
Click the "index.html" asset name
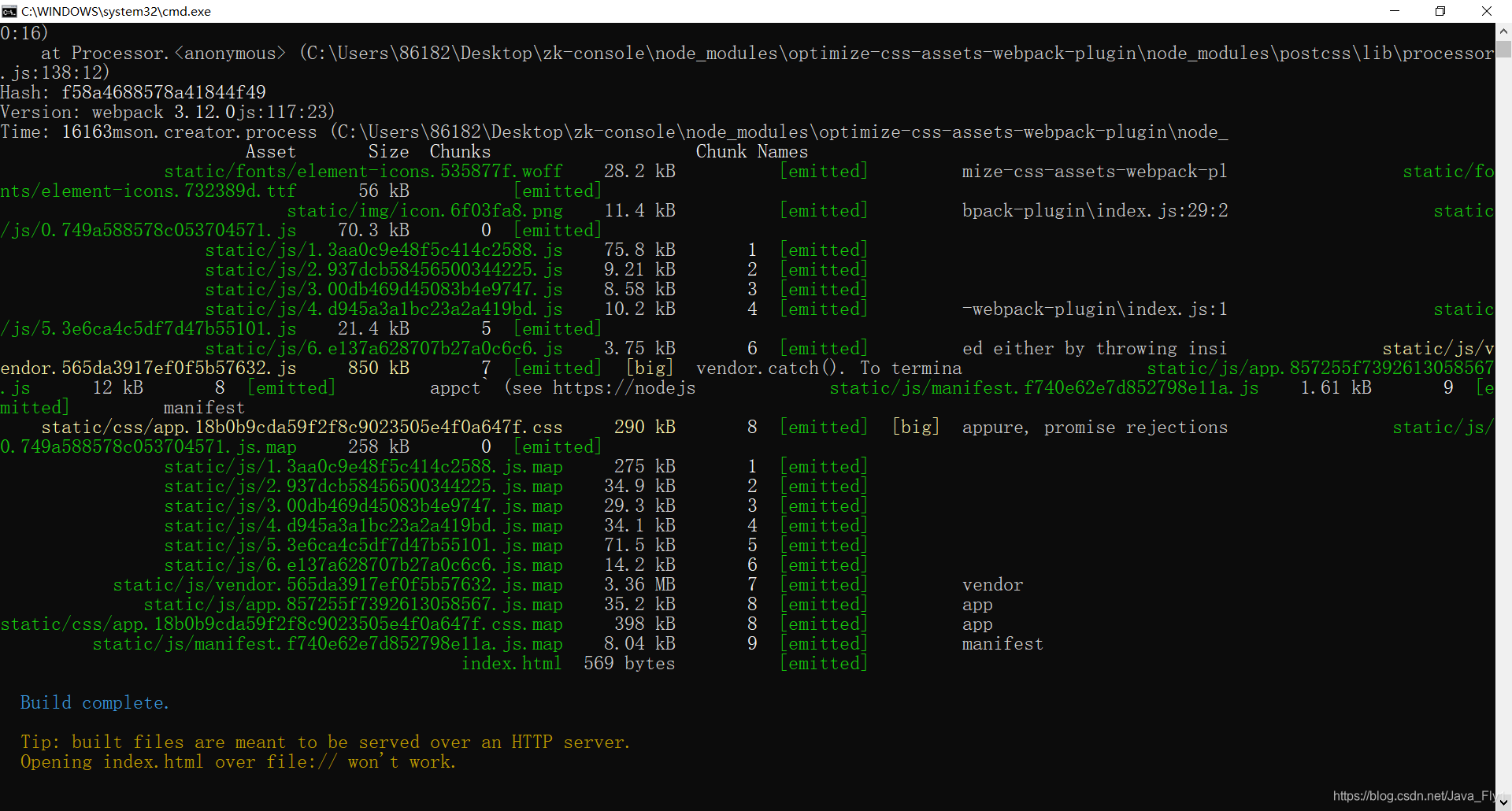click(512, 663)
